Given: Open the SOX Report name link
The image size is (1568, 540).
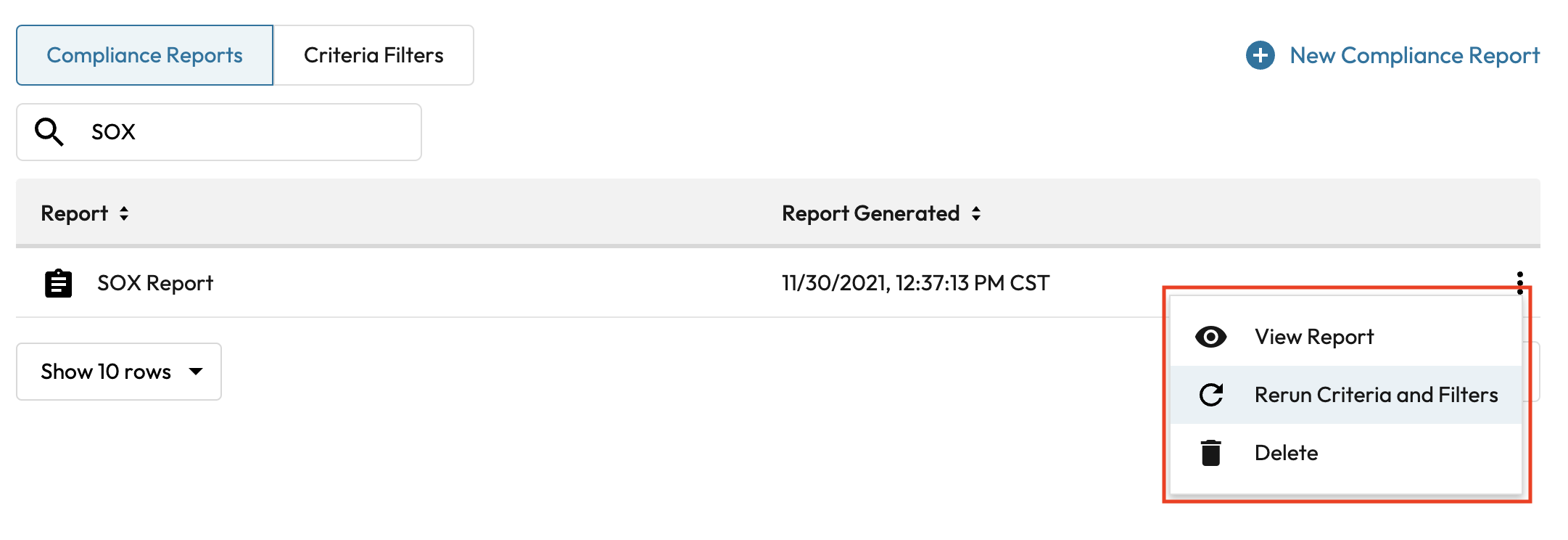Looking at the screenshot, I should pyautogui.click(x=155, y=283).
